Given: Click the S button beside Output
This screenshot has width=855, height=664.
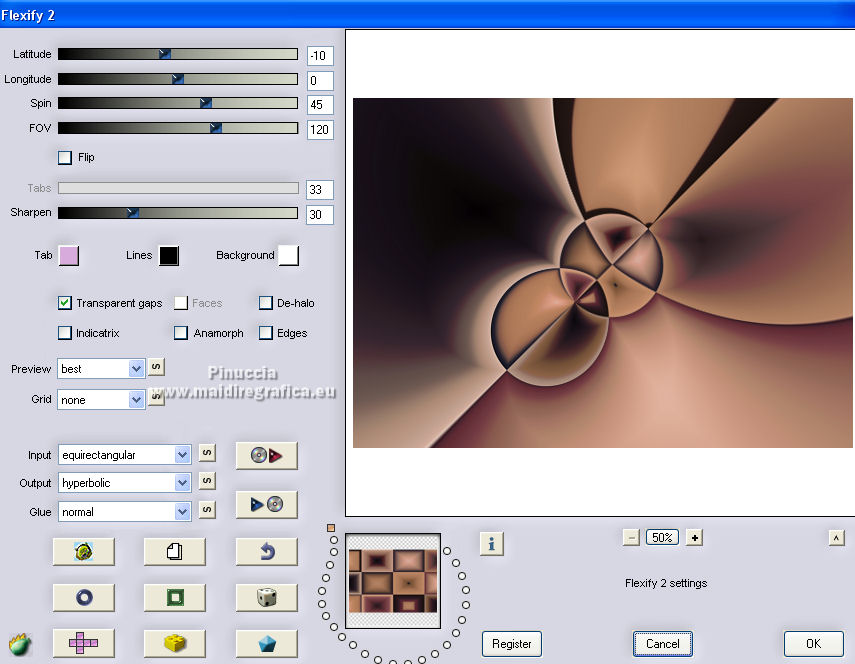Looking at the screenshot, I should coord(207,481).
